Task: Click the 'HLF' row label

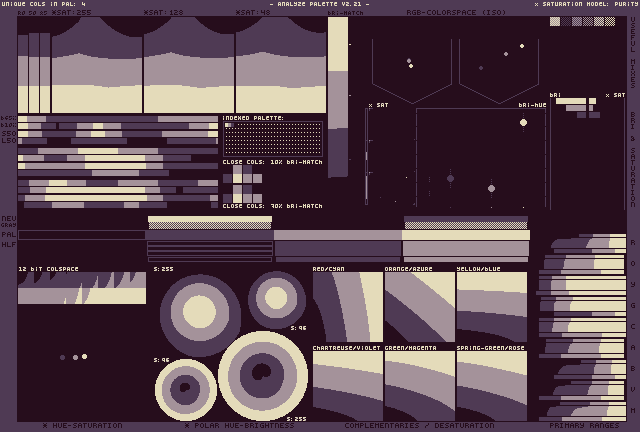Action: 9,244
